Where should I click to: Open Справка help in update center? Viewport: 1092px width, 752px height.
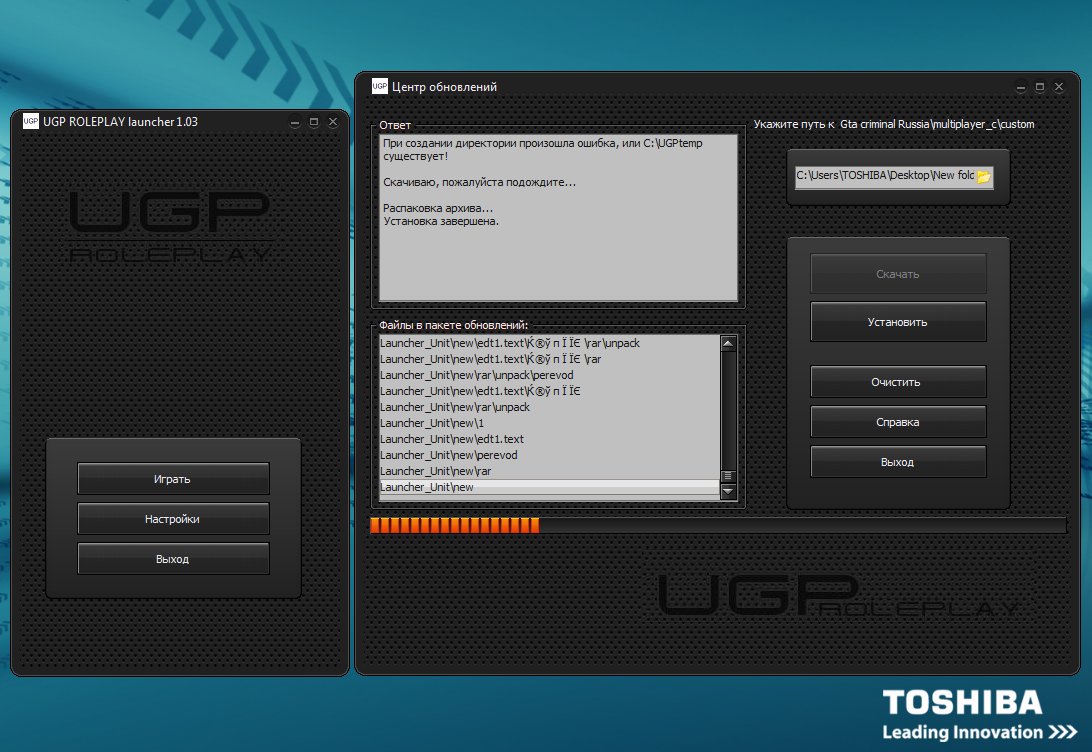point(897,422)
